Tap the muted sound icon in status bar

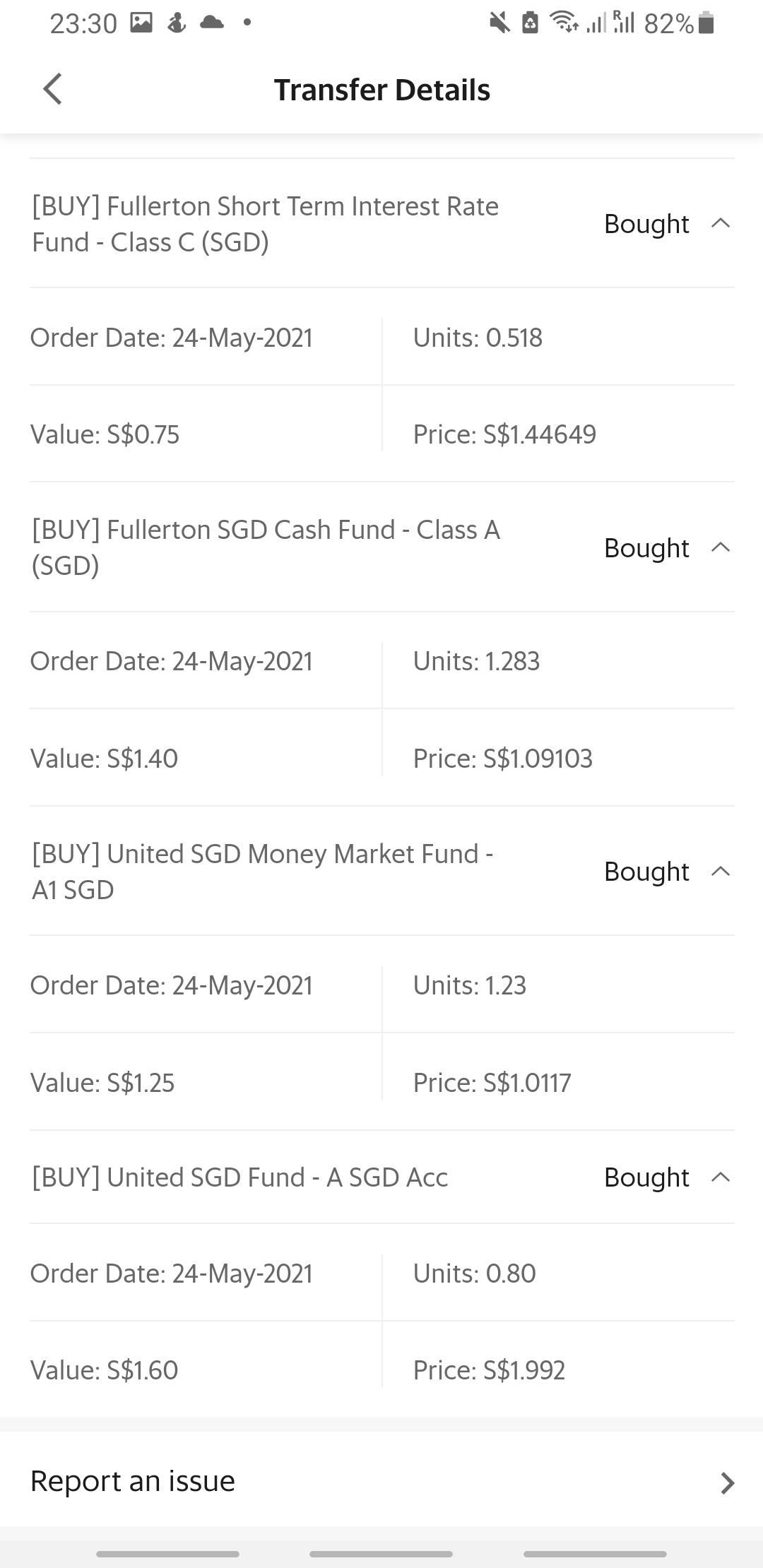[x=499, y=23]
